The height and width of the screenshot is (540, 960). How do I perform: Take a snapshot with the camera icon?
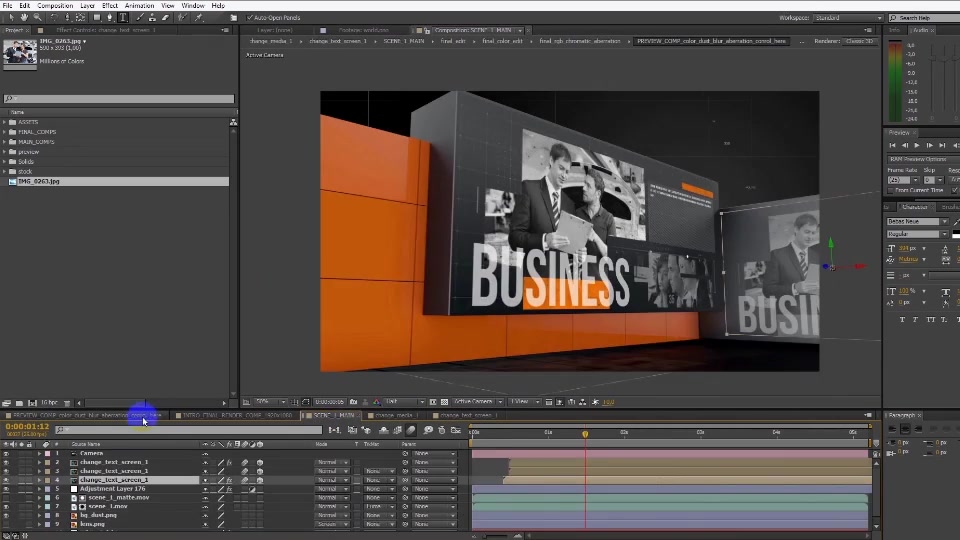tap(353, 402)
